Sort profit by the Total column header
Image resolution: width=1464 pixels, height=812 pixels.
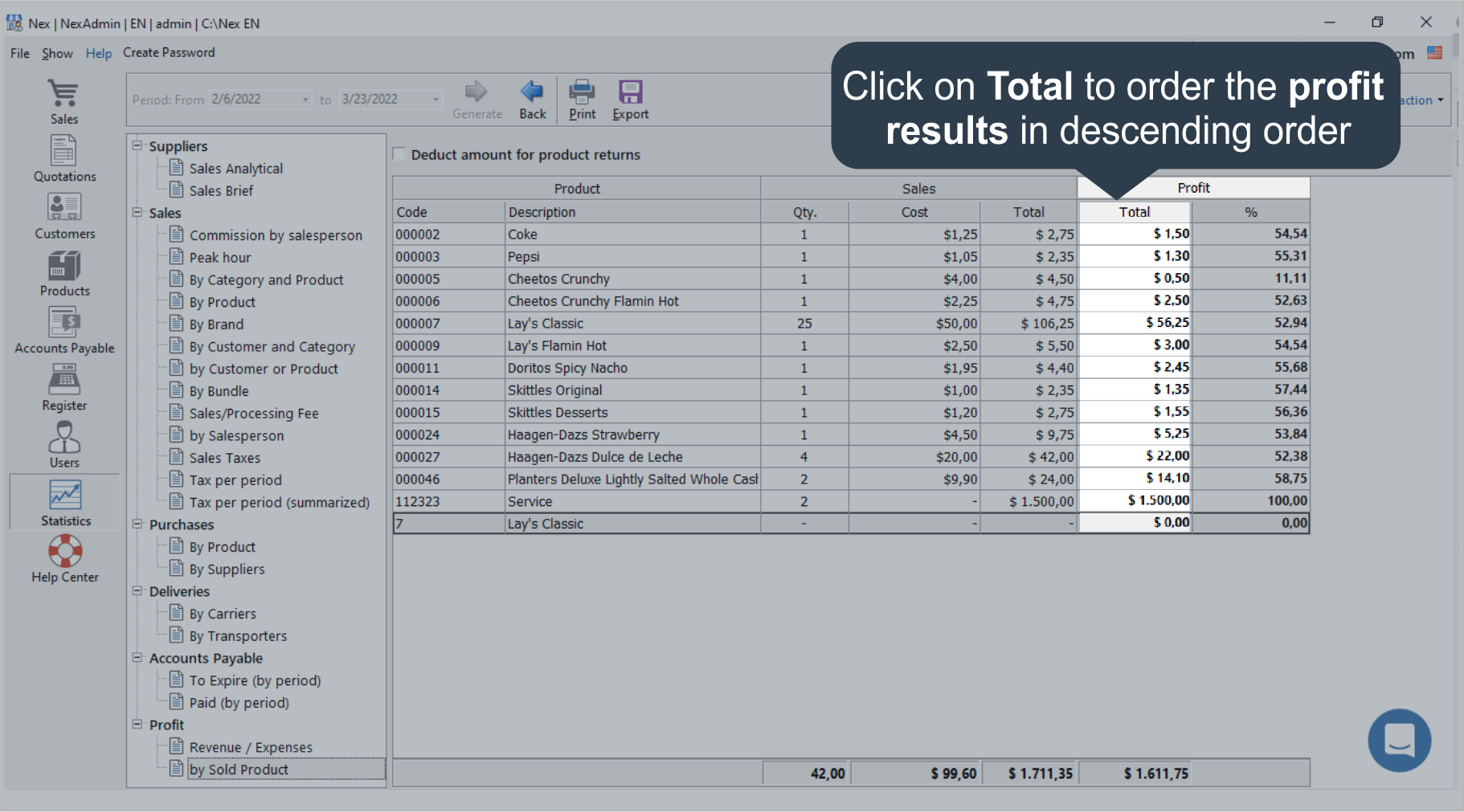(1134, 211)
